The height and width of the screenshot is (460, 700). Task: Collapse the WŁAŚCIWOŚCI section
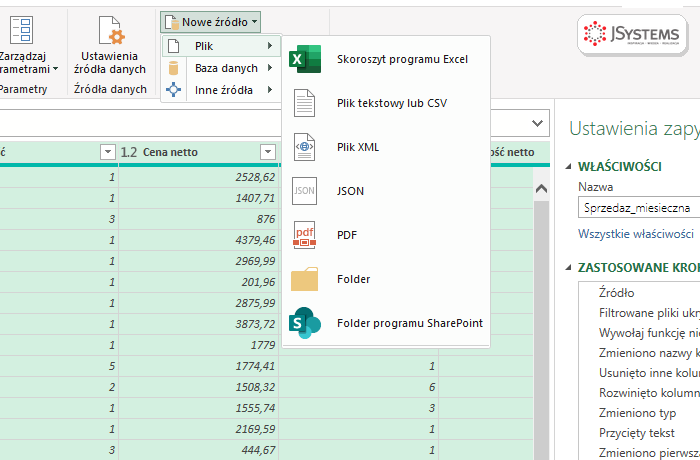point(568,167)
